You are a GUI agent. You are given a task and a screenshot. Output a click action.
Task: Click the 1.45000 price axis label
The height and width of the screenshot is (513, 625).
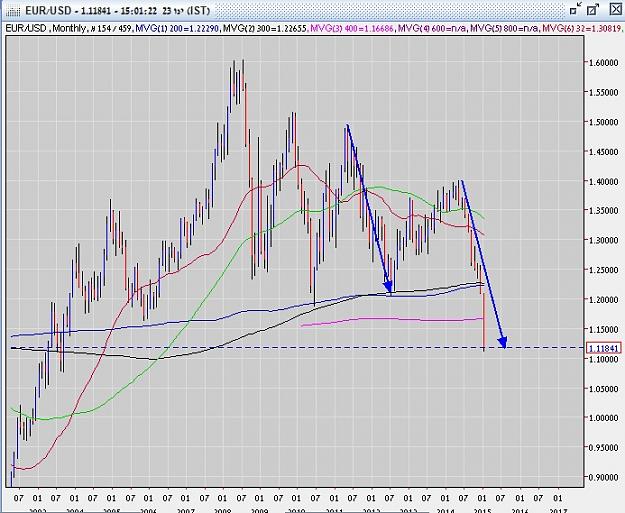[x=603, y=152]
